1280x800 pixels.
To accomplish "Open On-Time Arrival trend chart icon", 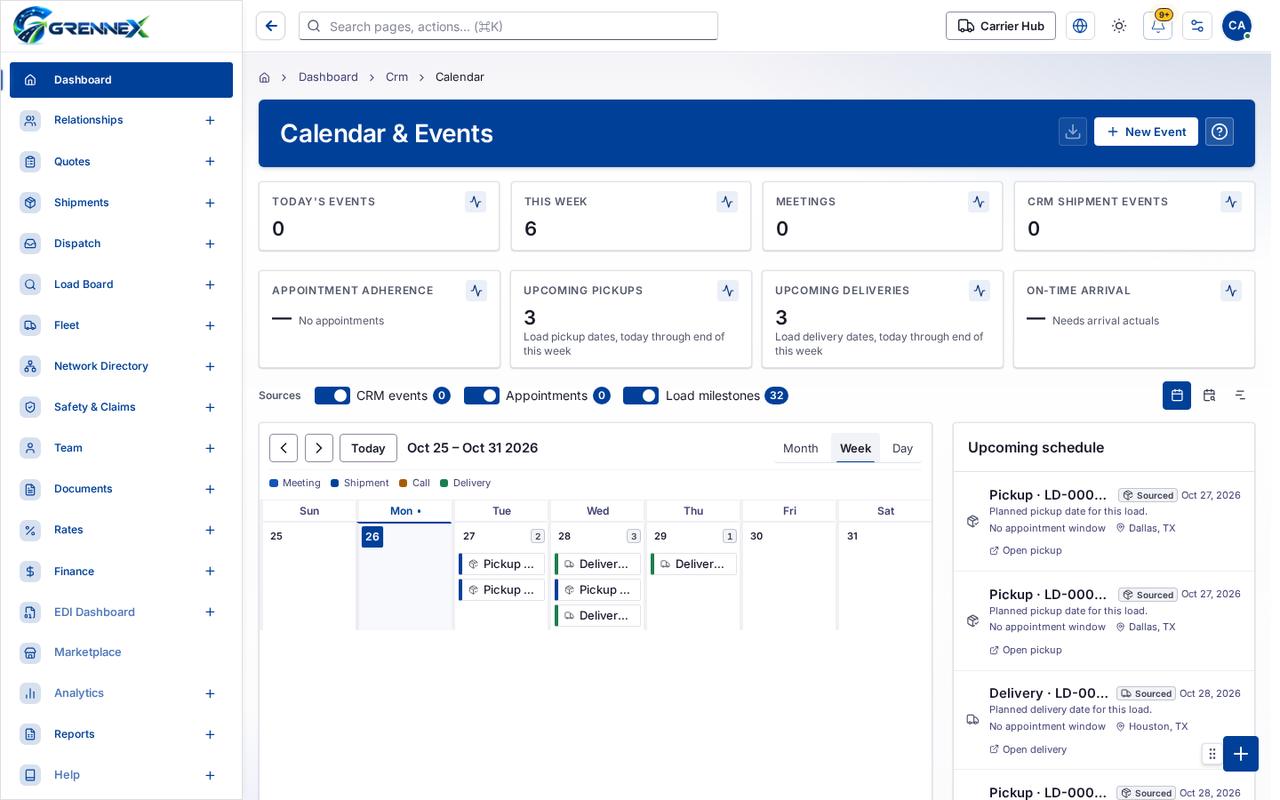I will coord(1230,291).
